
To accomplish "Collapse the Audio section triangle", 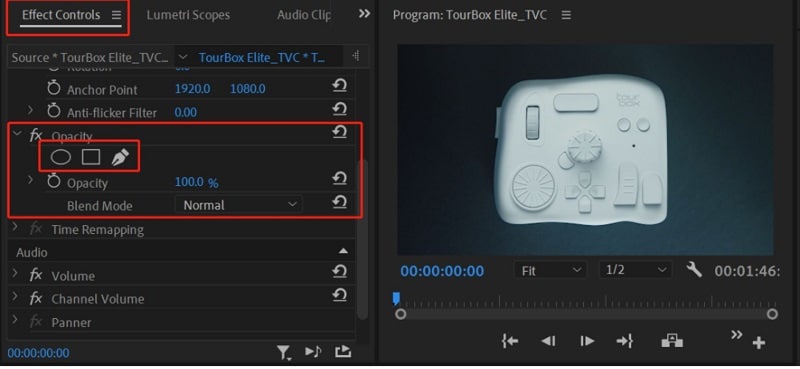I will (343, 251).
